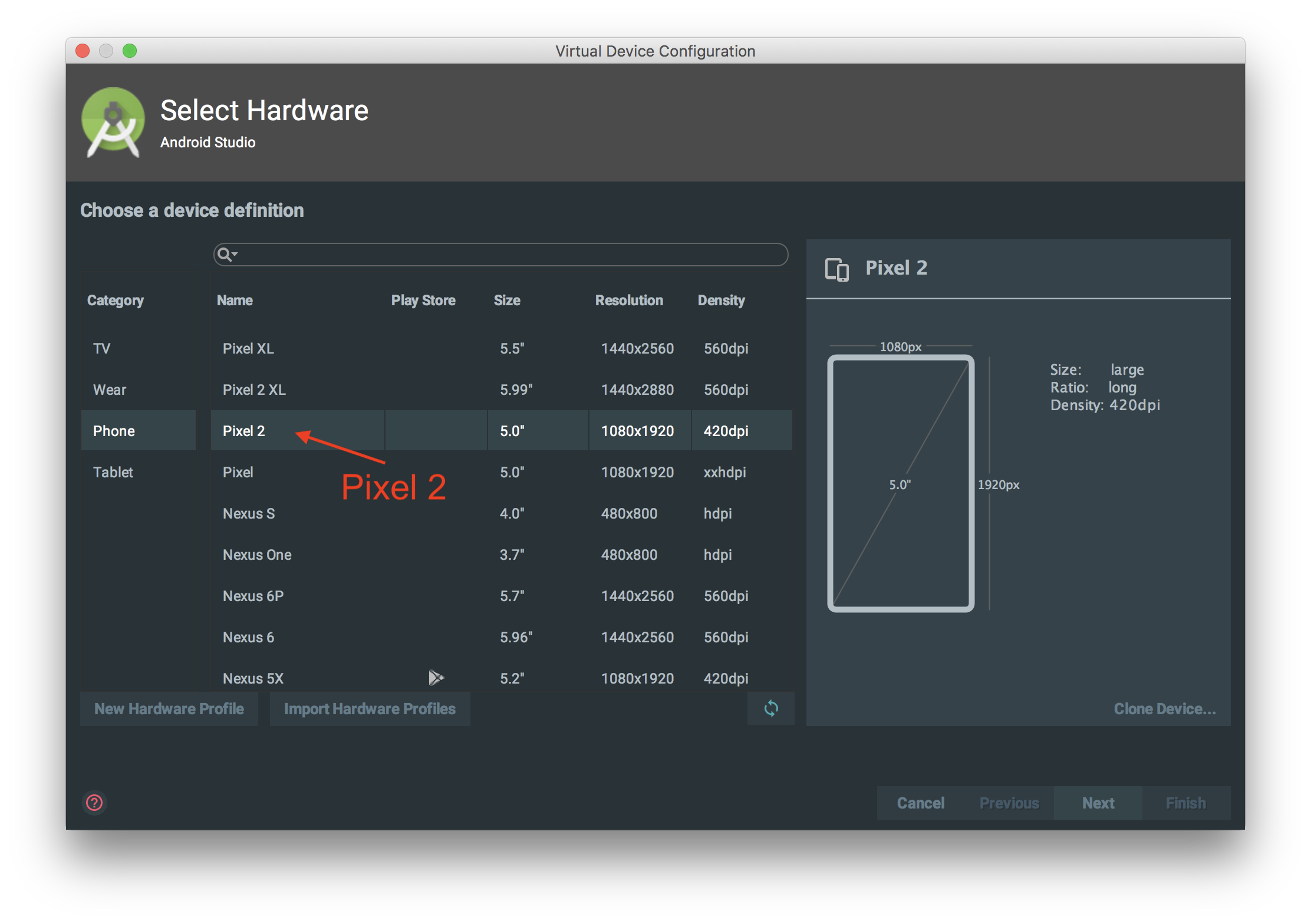Sort by the Name column header
Image resolution: width=1311 pixels, height=924 pixels.
click(235, 301)
